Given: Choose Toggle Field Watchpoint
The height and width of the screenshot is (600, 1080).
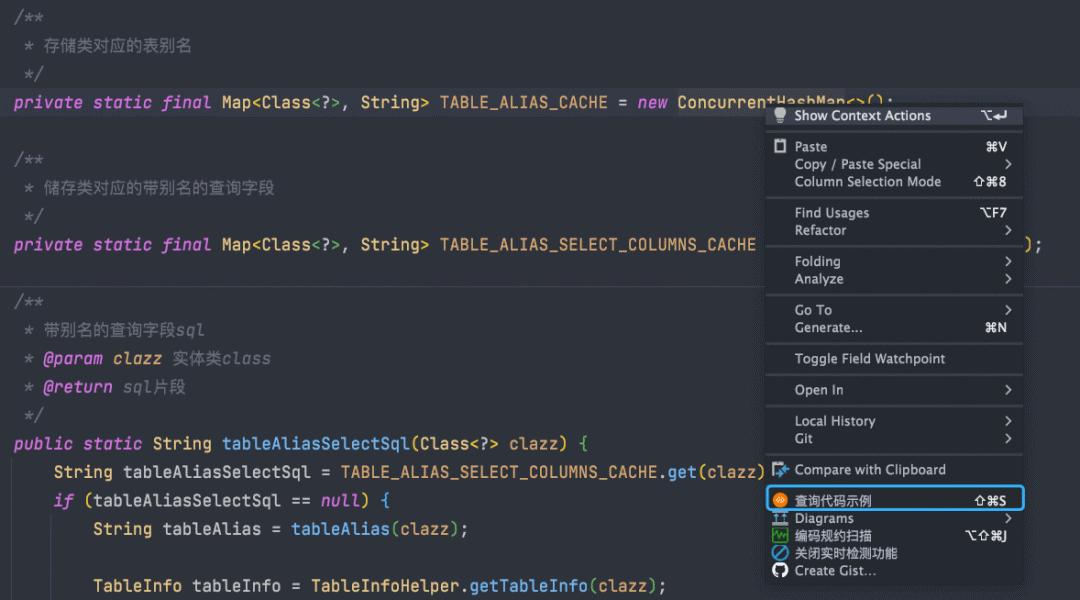Looking at the screenshot, I should tap(894, 359).
